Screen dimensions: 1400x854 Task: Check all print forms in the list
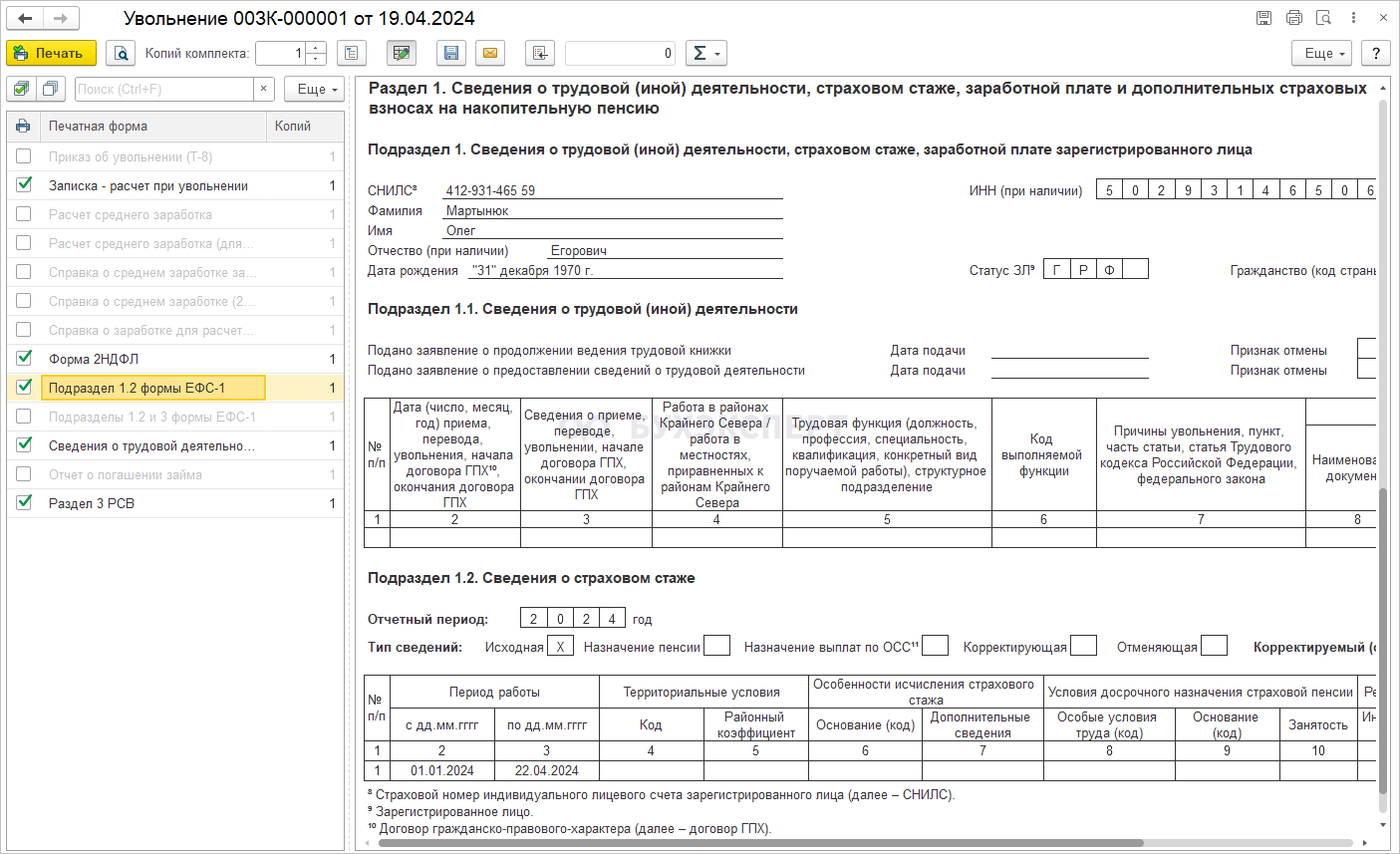coord(22,89)
